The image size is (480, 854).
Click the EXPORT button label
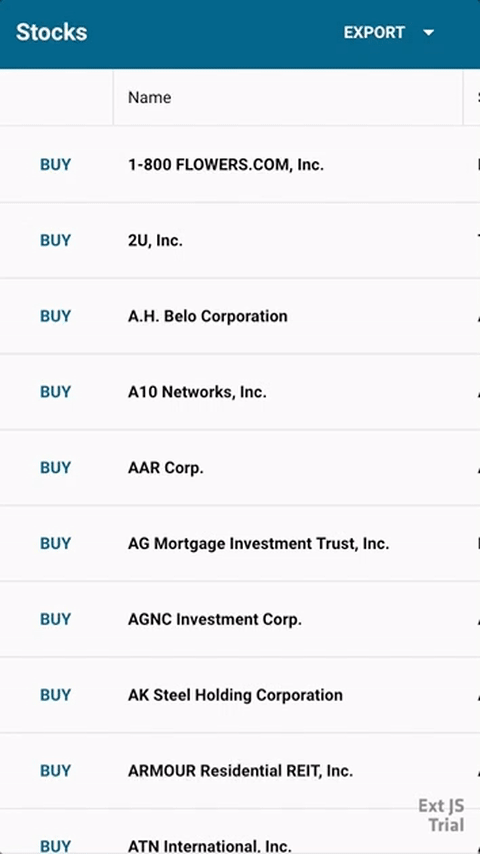[x=374, y=33]
